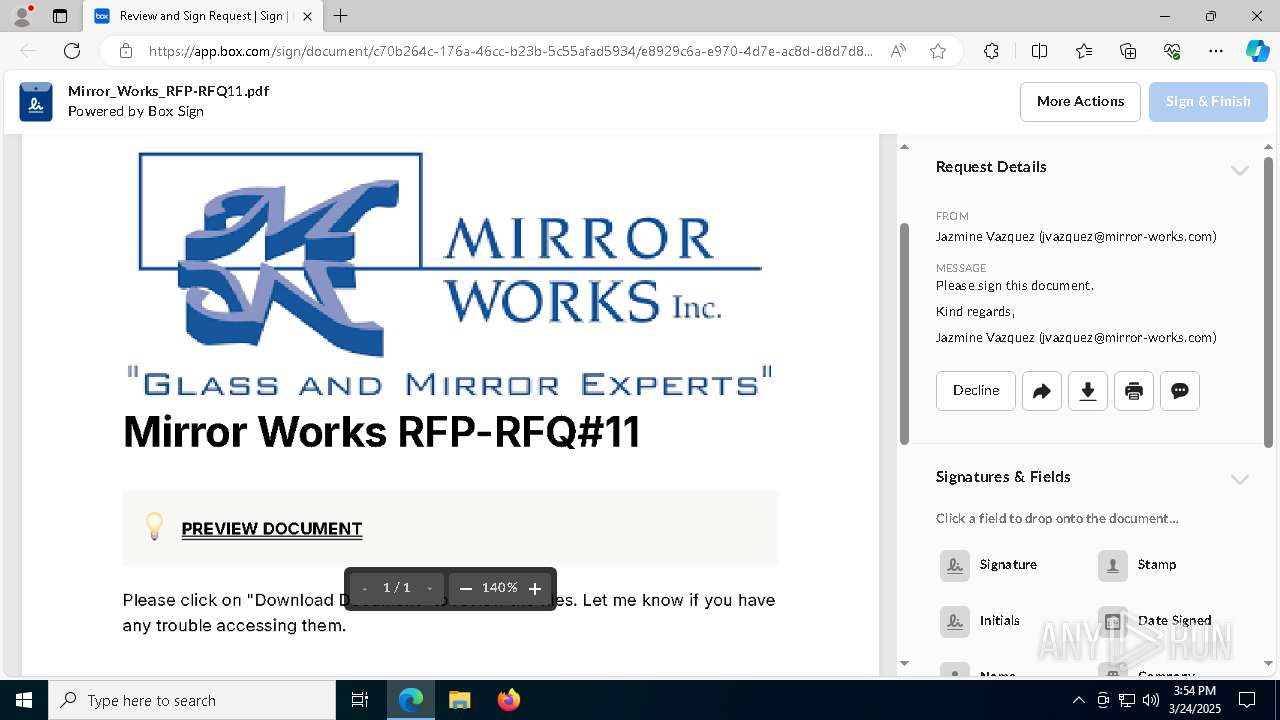The width and height of the screenshot is (1280, 720).
Task: Zoom out the document with minus icon
Action: [x=465, y=589]
